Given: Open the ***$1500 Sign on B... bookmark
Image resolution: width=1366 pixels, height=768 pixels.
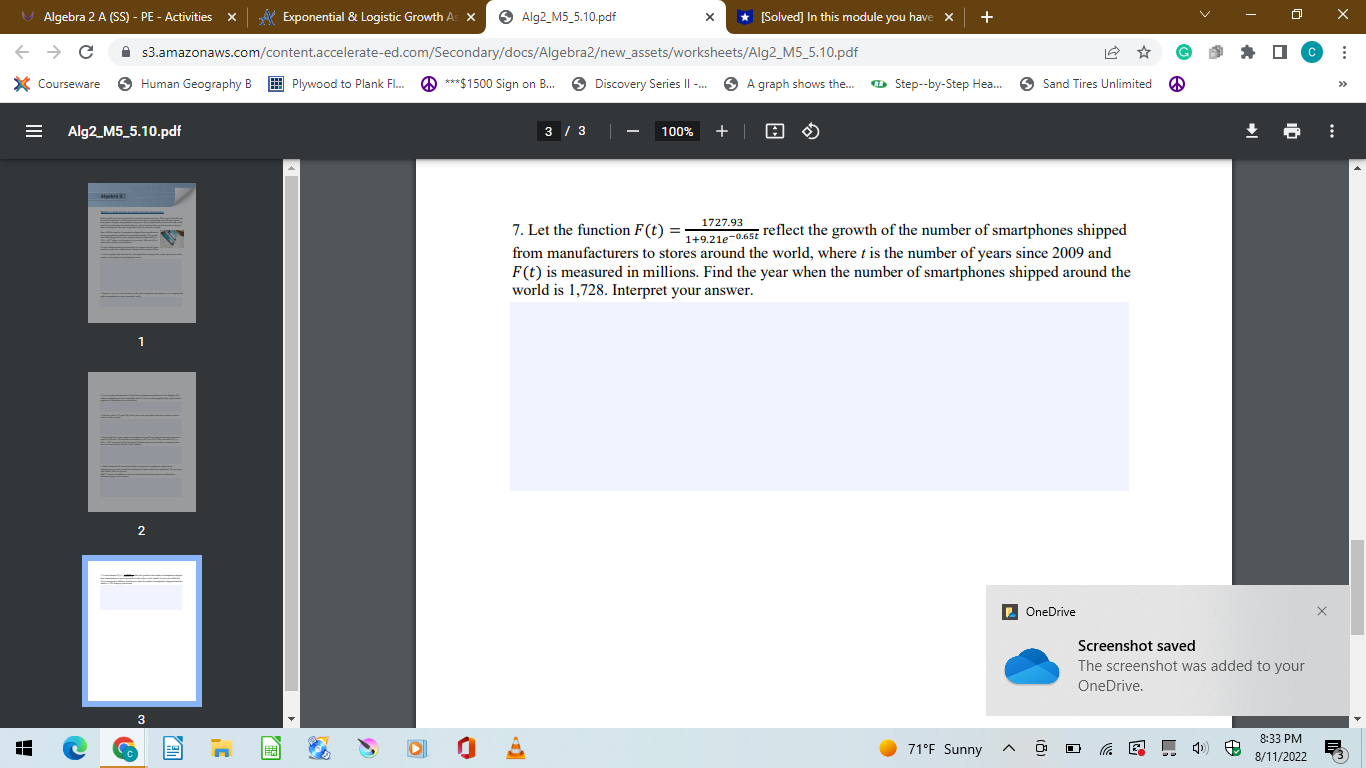Looking at the screenshot, I should coord(489,84).
